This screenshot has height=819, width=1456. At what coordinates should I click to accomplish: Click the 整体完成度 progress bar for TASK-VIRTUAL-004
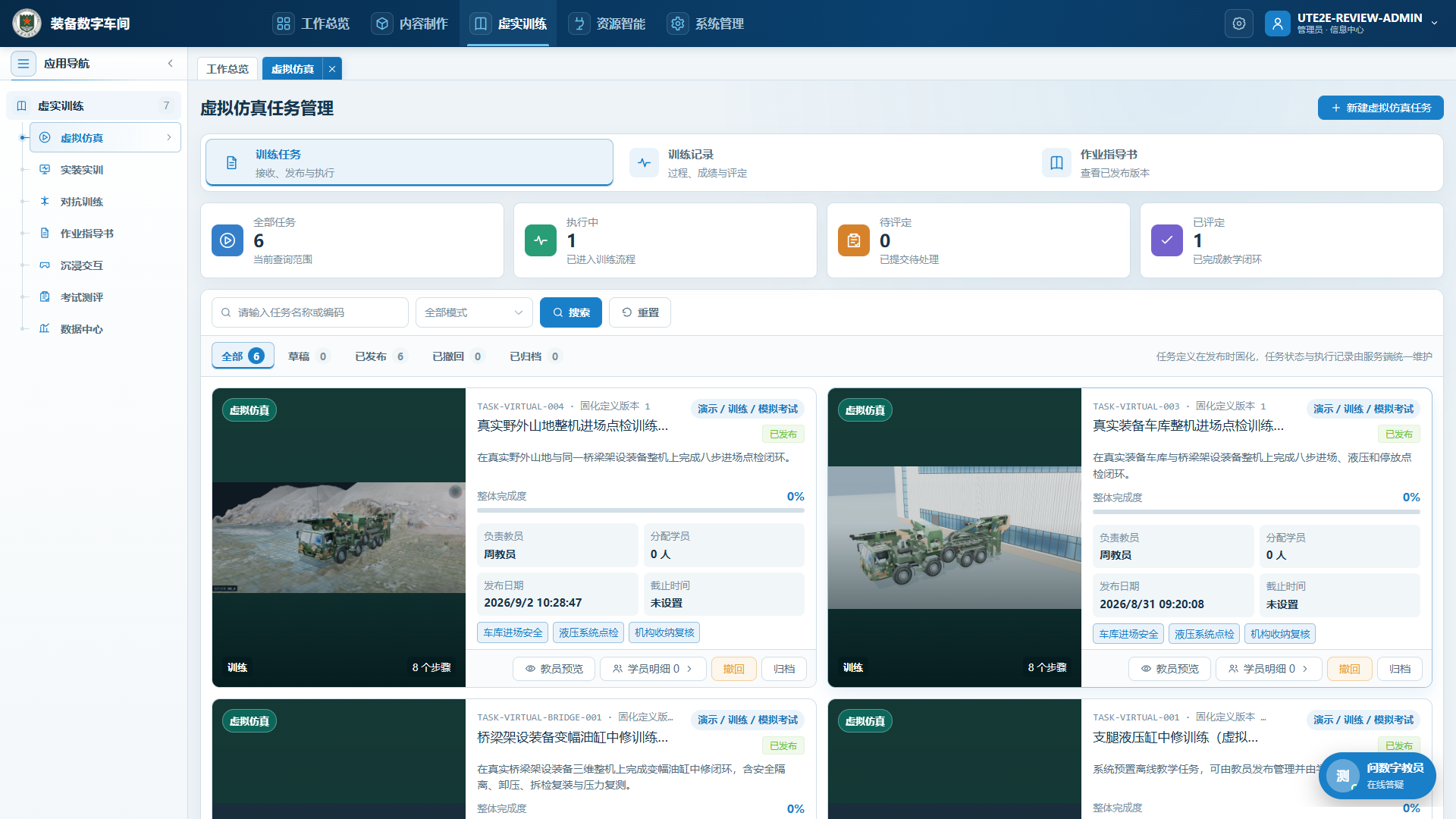click(641, 510)
